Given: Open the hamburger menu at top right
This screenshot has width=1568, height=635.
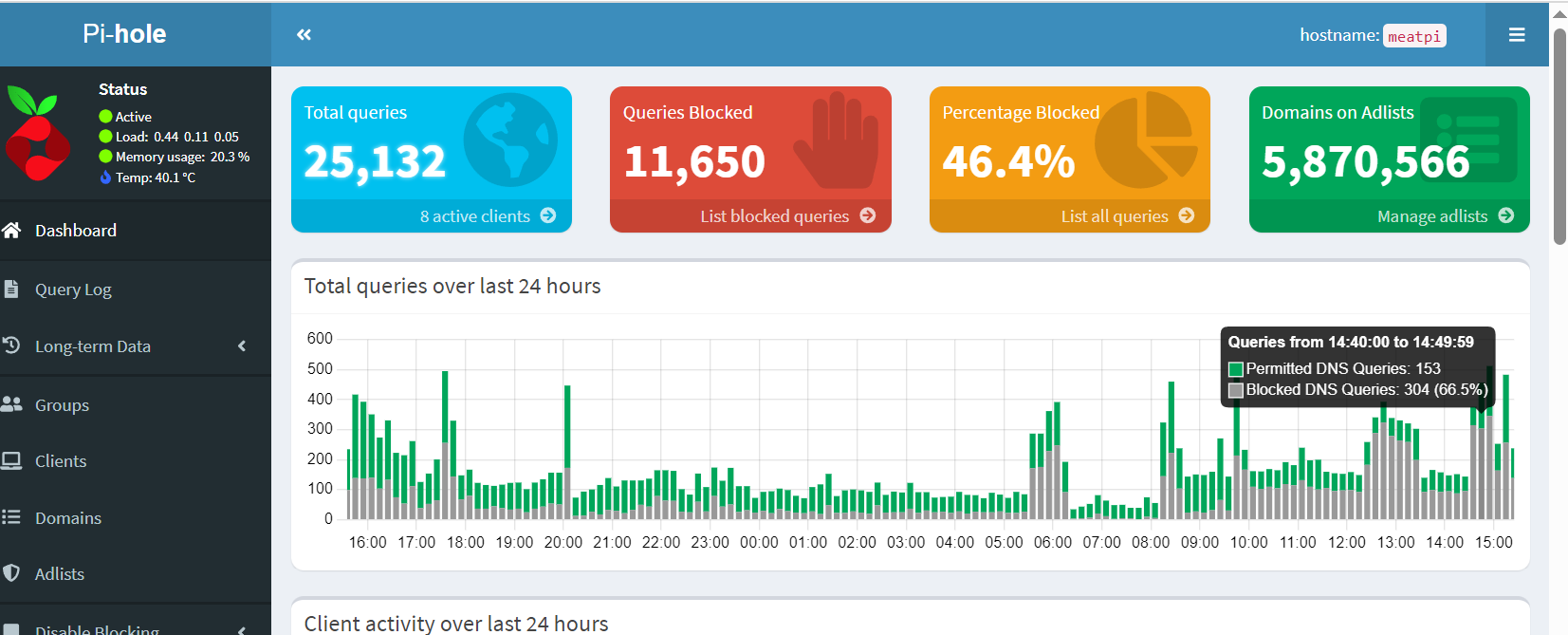Looking at the screenshot, I should coord(1517,35).
